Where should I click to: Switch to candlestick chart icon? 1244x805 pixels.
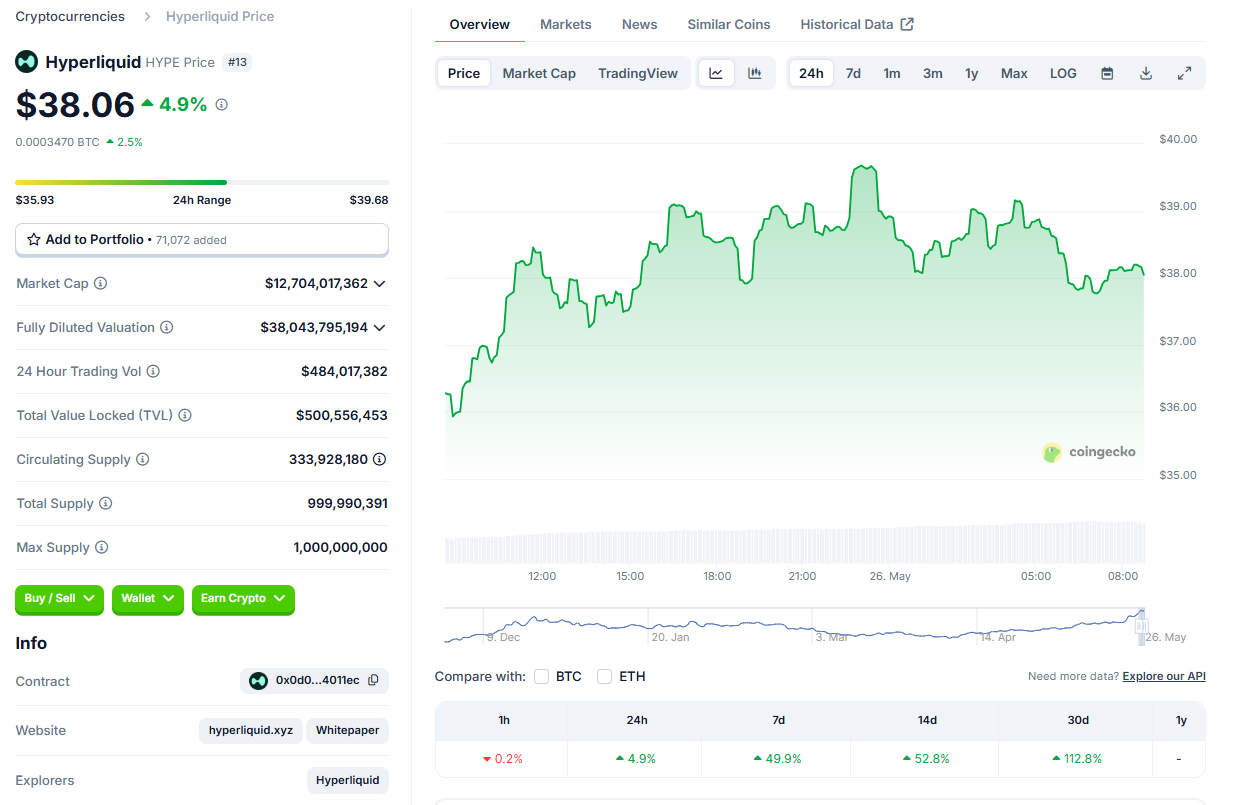click(x=755, y=73)
